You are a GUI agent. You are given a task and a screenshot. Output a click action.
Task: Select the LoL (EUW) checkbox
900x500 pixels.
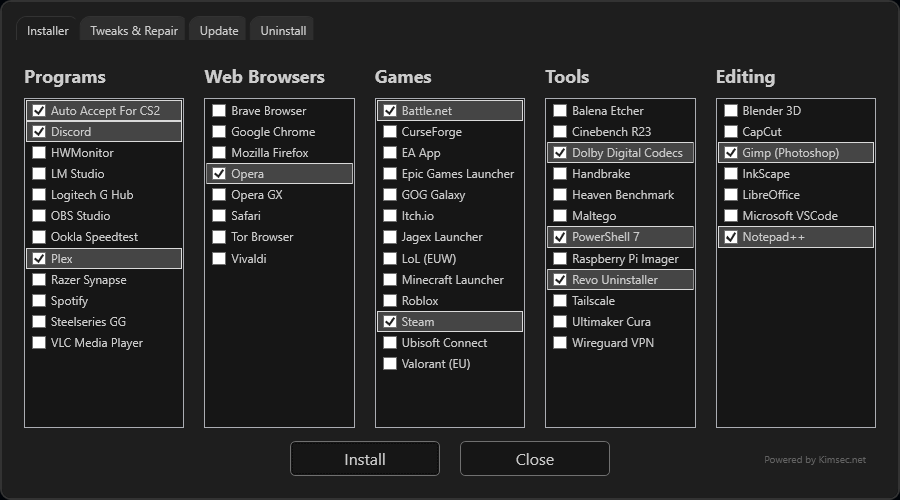coord(390,258)
